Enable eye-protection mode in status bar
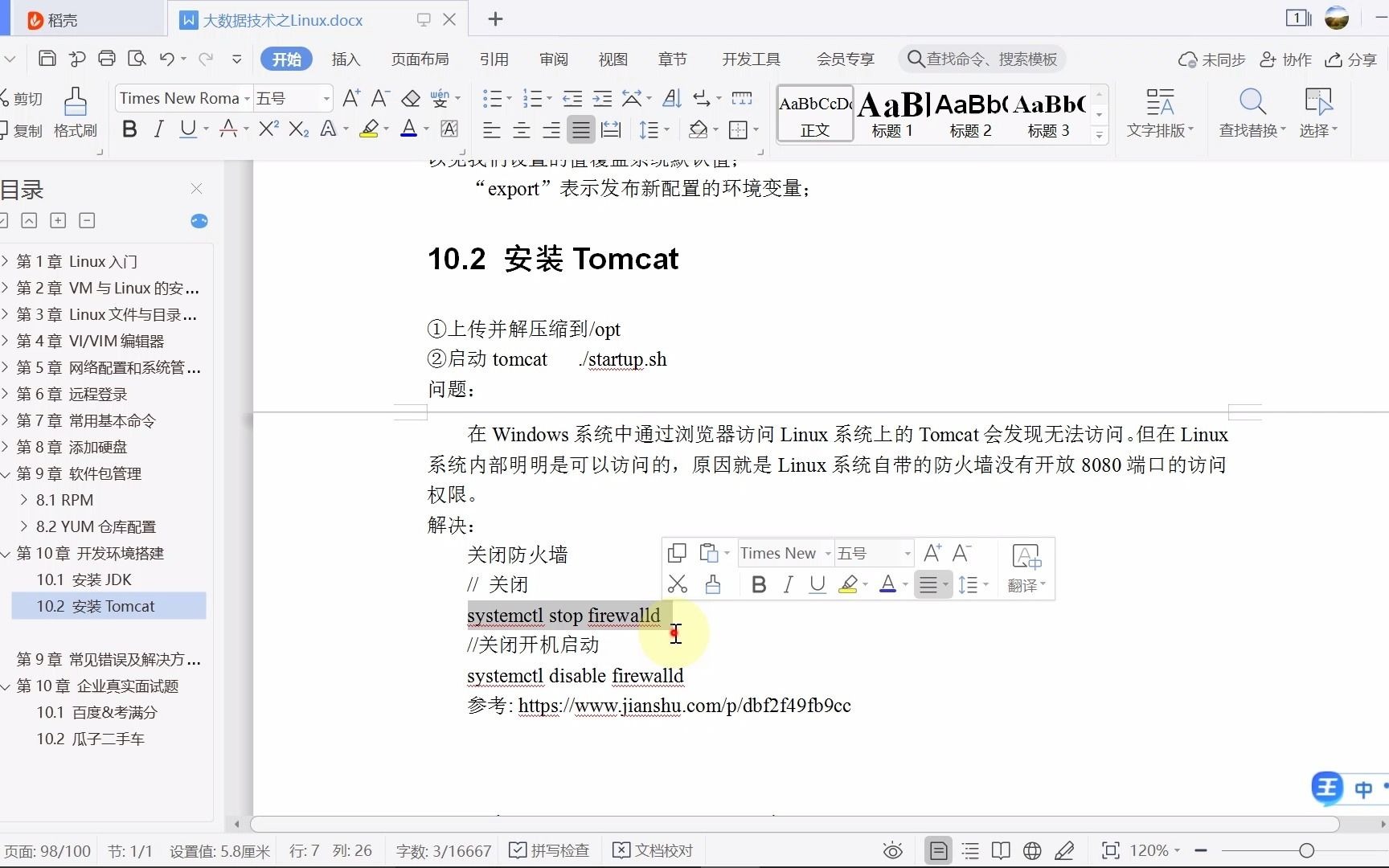 892,850
